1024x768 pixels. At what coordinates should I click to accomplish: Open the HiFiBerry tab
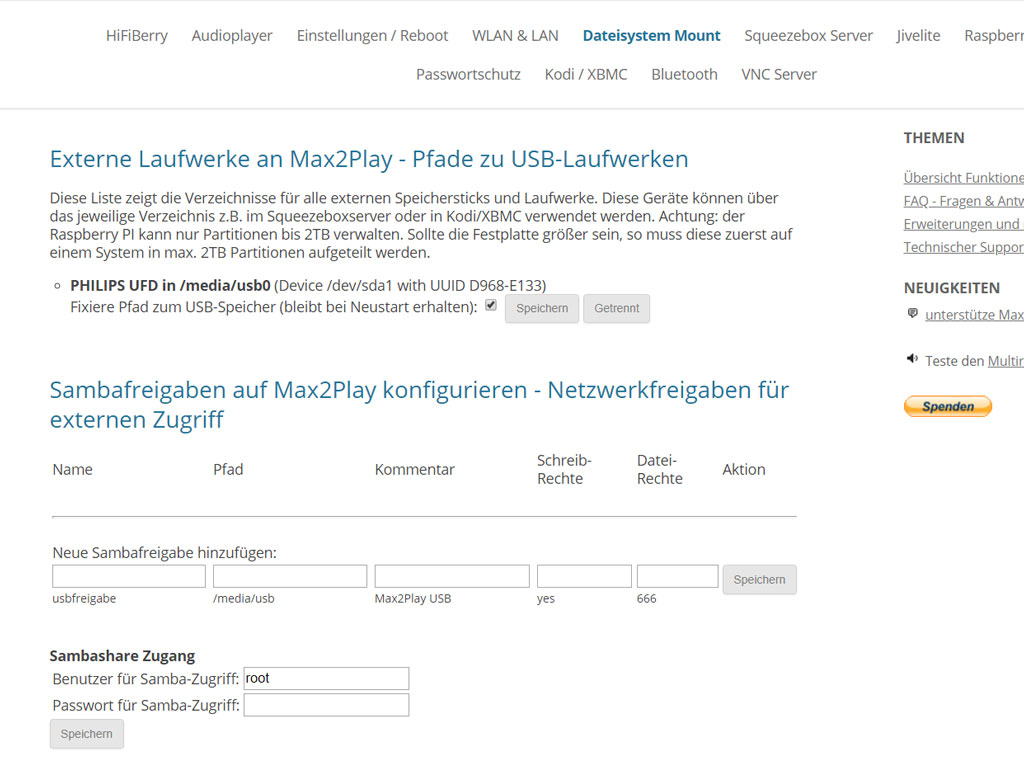pyautogui.click(x=136, y=35)
